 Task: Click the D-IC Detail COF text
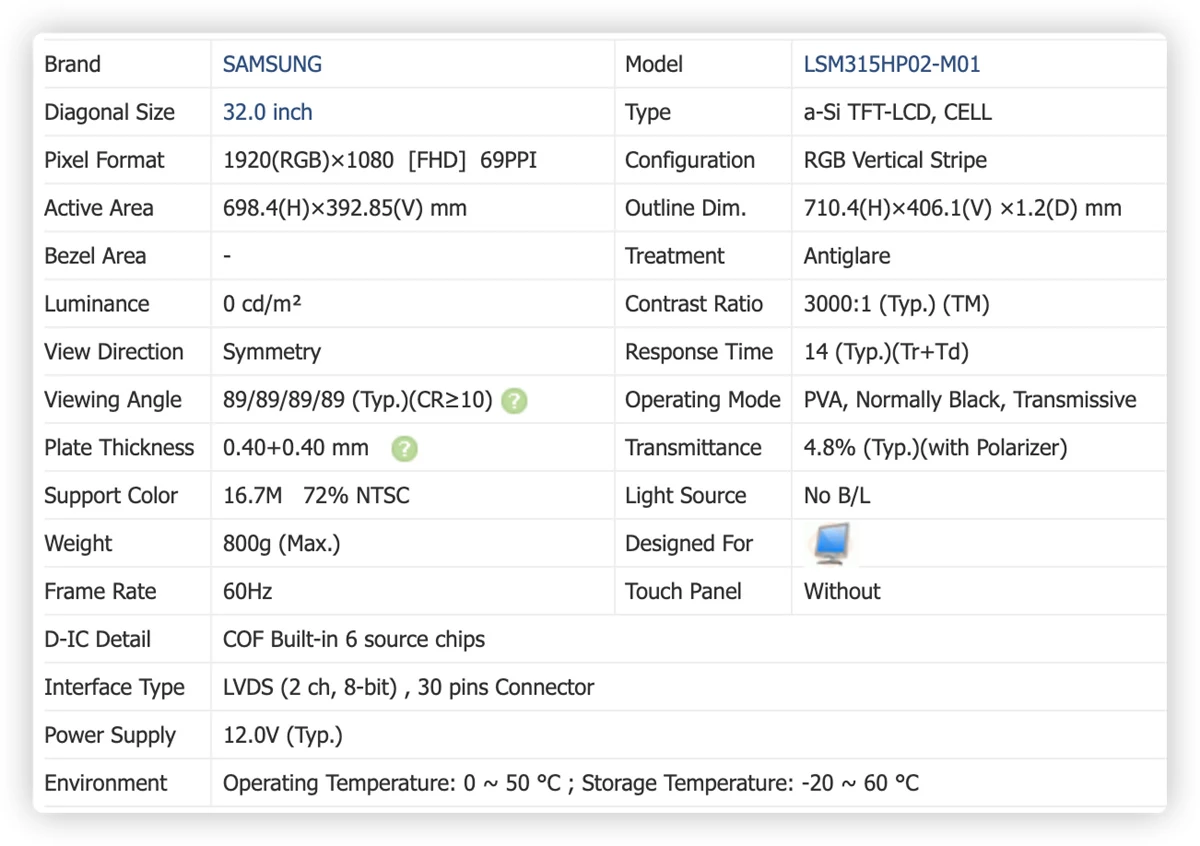point(354,640)
